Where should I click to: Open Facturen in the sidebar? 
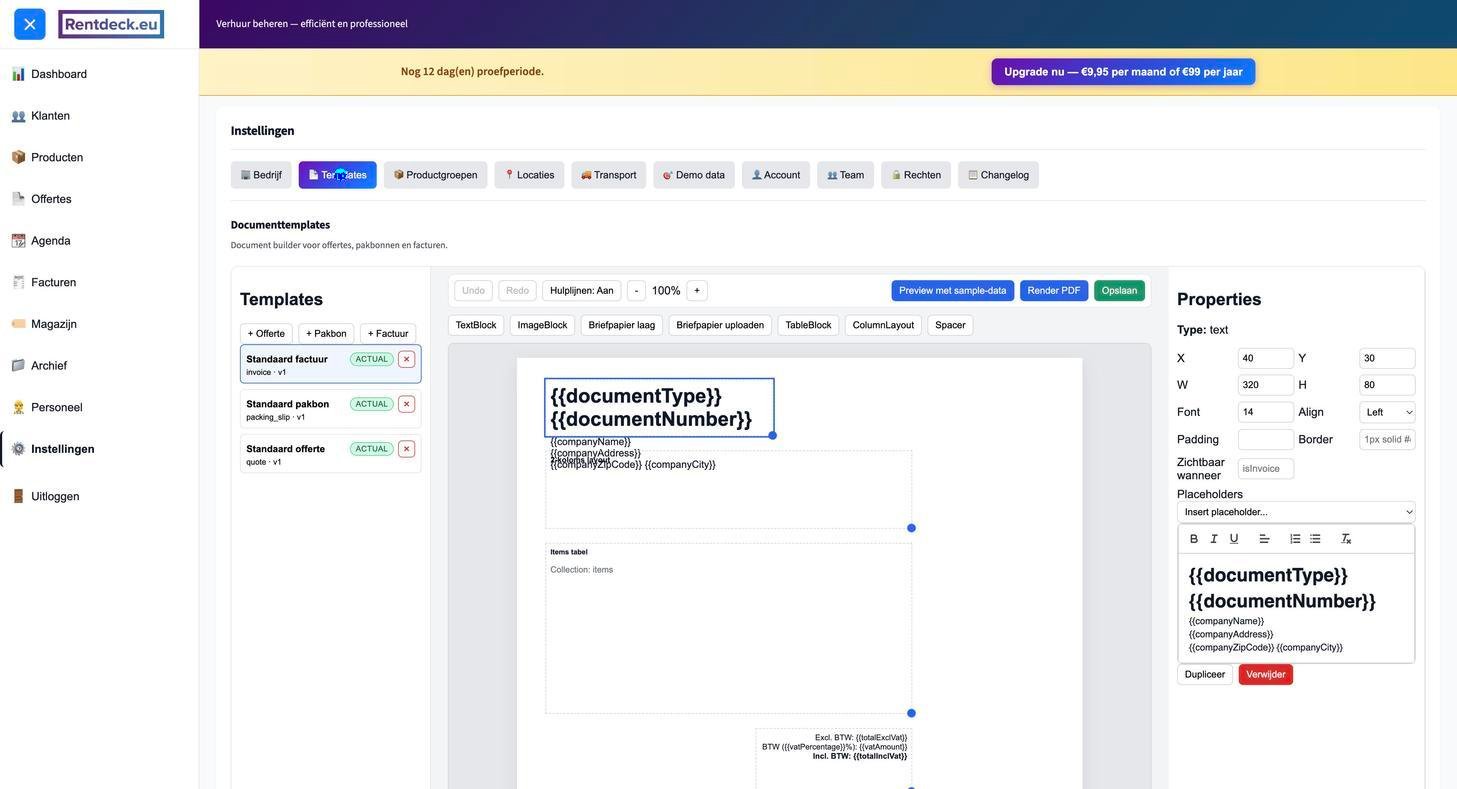[x=53, y=283]
